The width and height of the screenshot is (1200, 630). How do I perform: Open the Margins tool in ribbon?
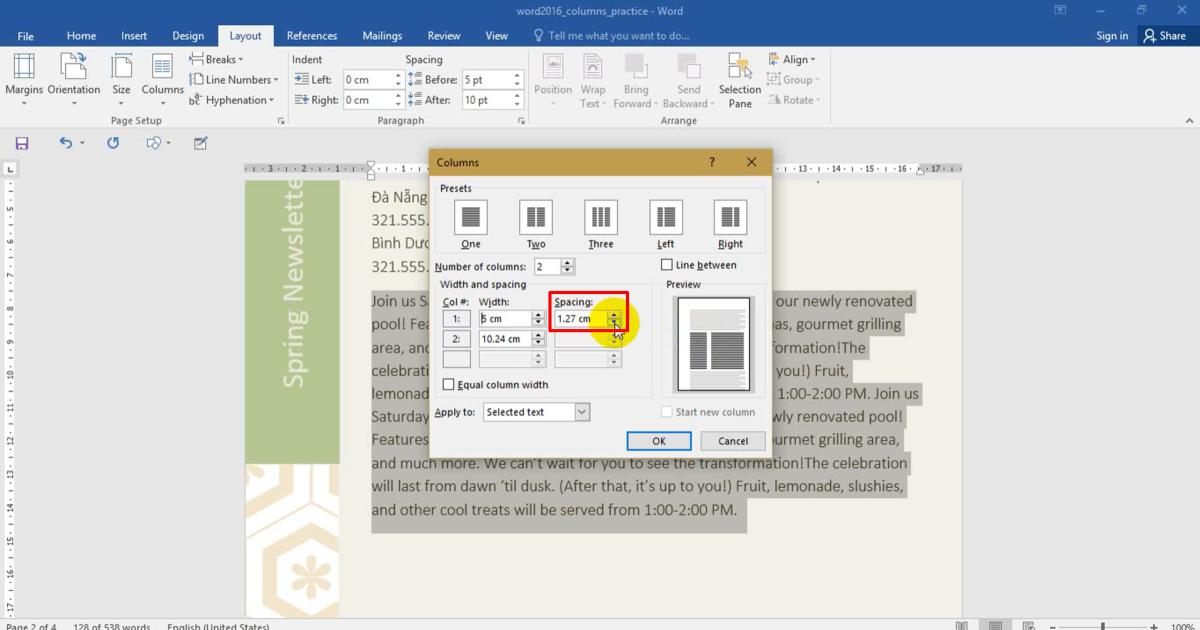point(24,79)
